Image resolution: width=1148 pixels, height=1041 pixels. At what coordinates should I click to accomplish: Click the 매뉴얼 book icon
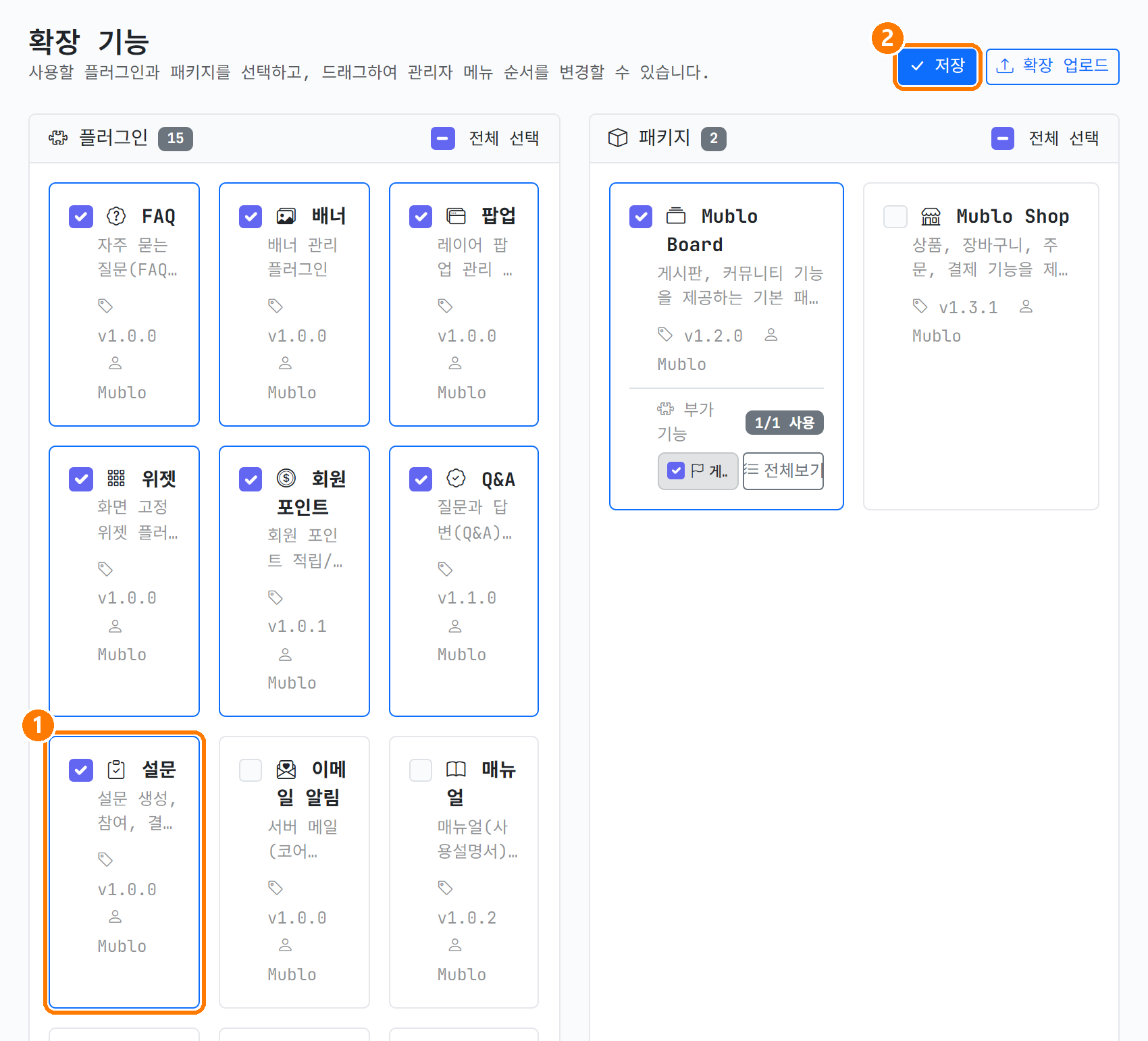[x=456, y=769]
